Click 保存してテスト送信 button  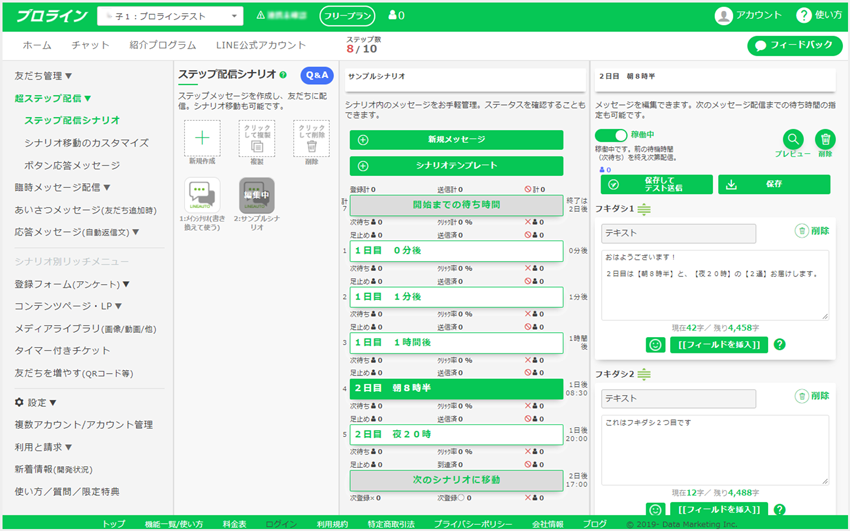click(x=656, y=184)
